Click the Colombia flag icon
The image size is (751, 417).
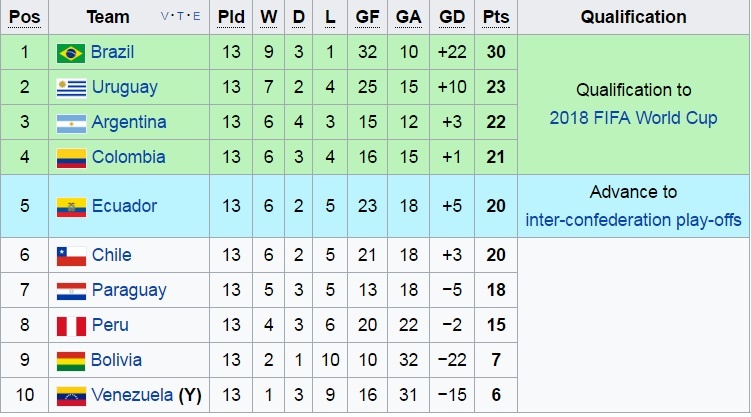70,157
